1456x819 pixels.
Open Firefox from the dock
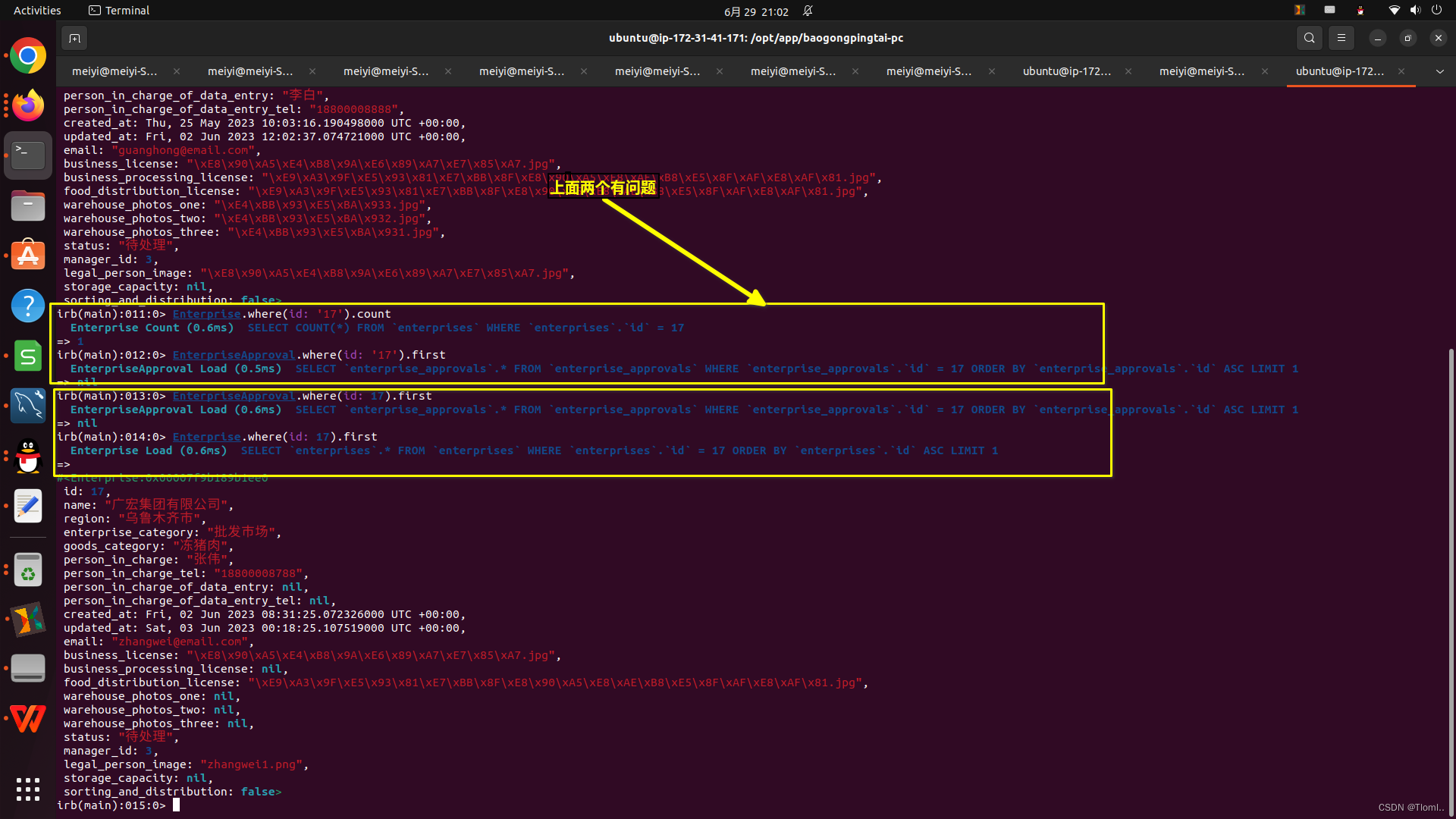(x=28, y=105)
